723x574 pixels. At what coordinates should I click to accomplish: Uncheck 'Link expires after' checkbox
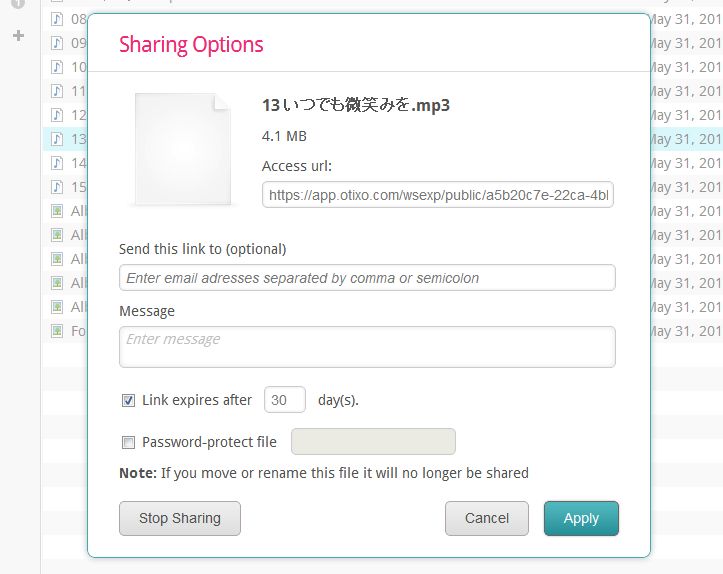coord(128,400)
